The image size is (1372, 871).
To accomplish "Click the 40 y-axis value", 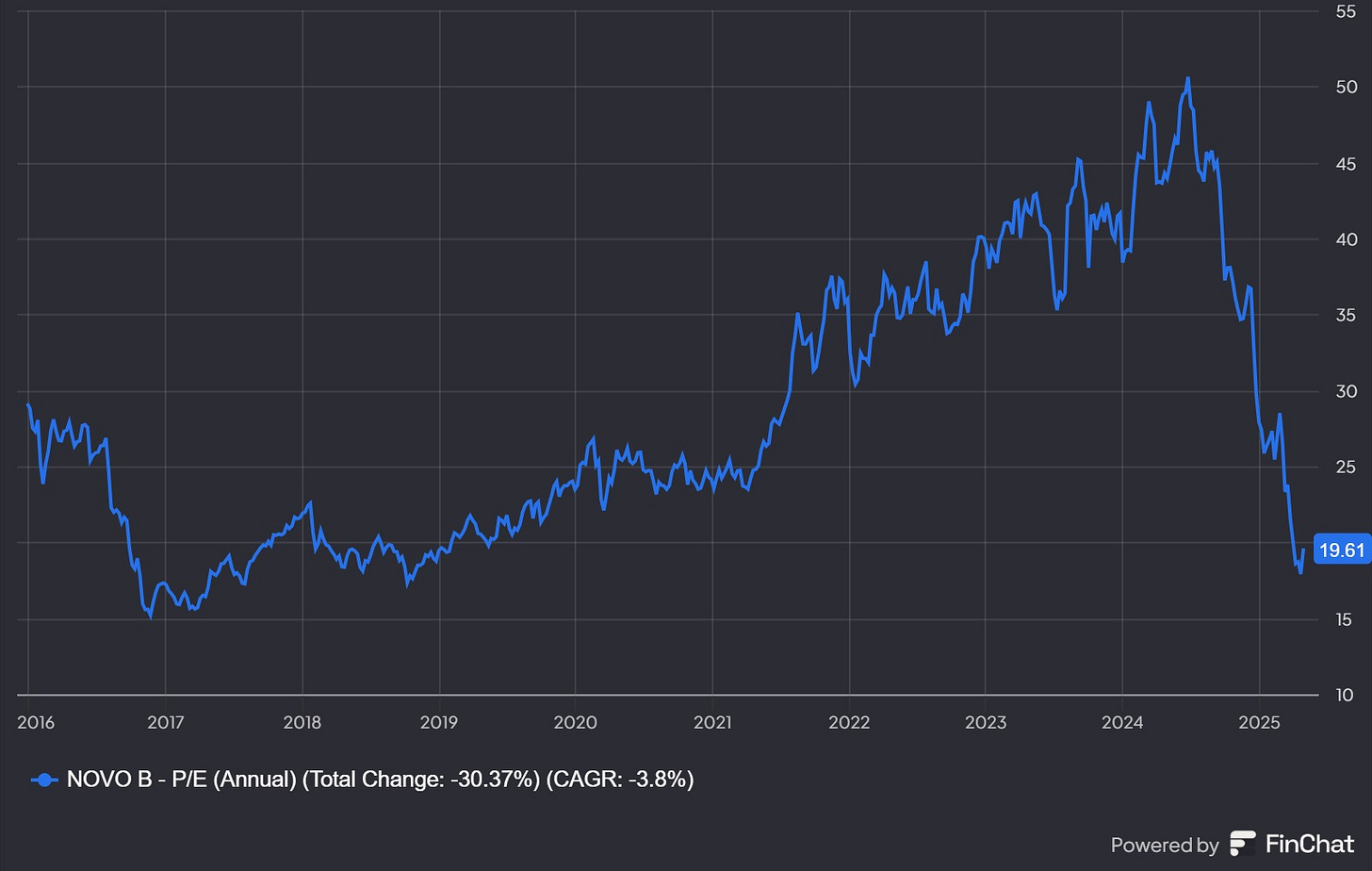I will point(1346,239).
